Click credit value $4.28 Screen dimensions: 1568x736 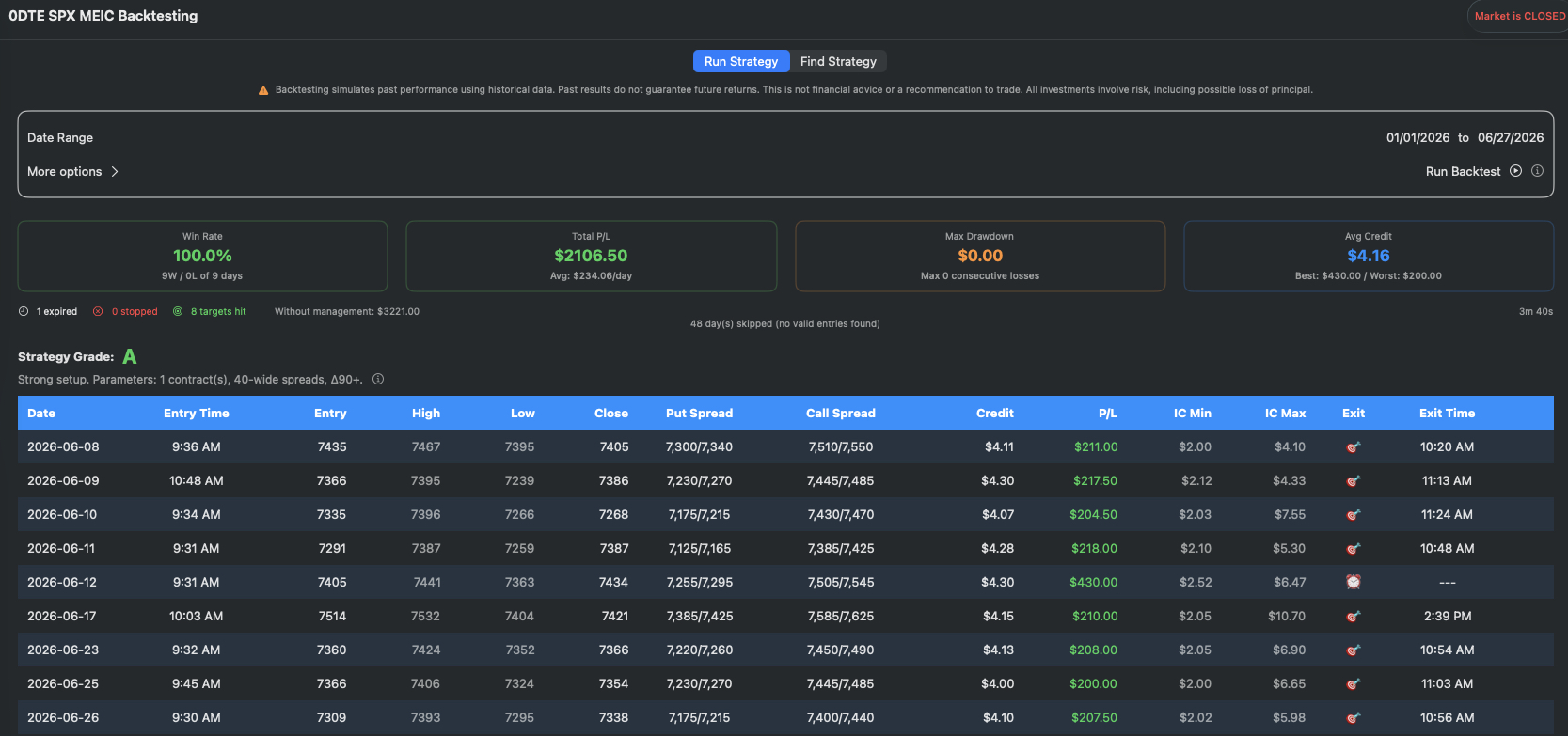pyautogui.click(x=997, y=548)
